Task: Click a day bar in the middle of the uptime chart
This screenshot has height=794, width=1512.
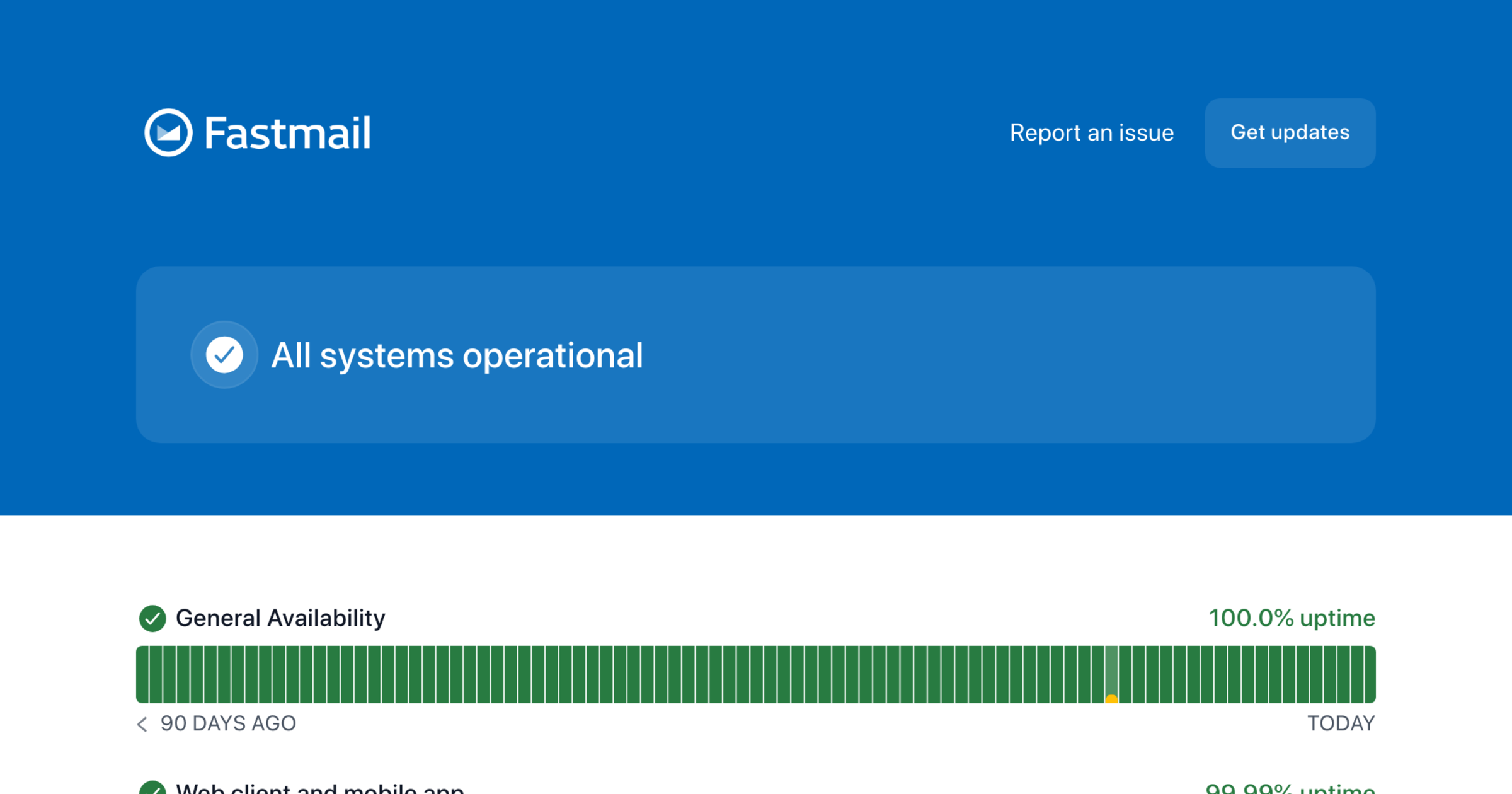Action: pos(756,674)
